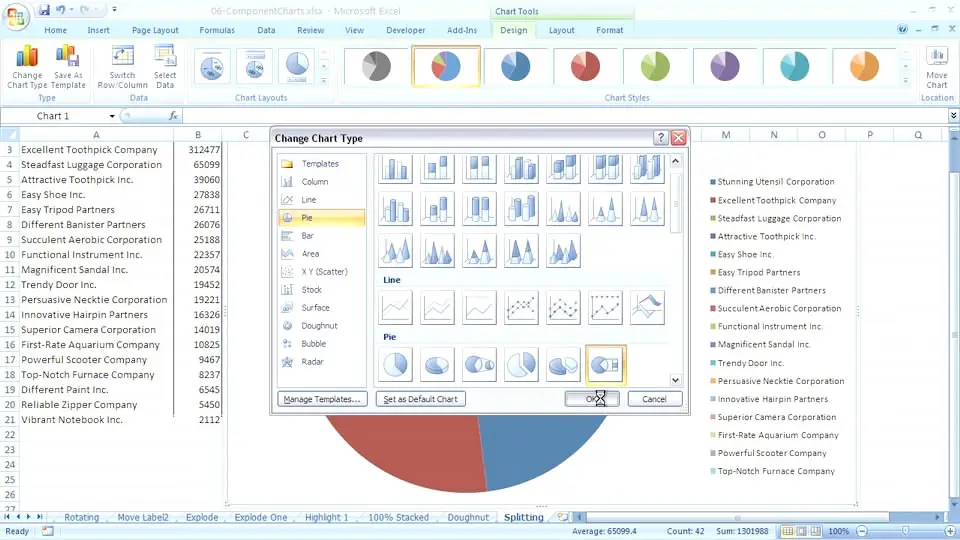The image size is (960, 540).
Task: Choose the purple pie chart style
Action: click(x=725, y=66)
